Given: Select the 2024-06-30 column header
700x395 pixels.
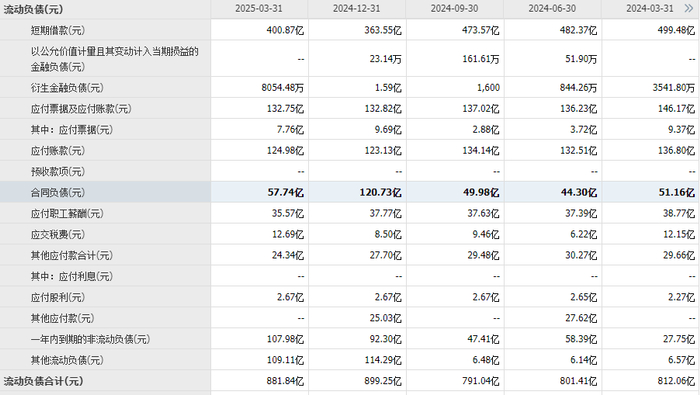Looking at the screenshot, I should coord(552,8).
